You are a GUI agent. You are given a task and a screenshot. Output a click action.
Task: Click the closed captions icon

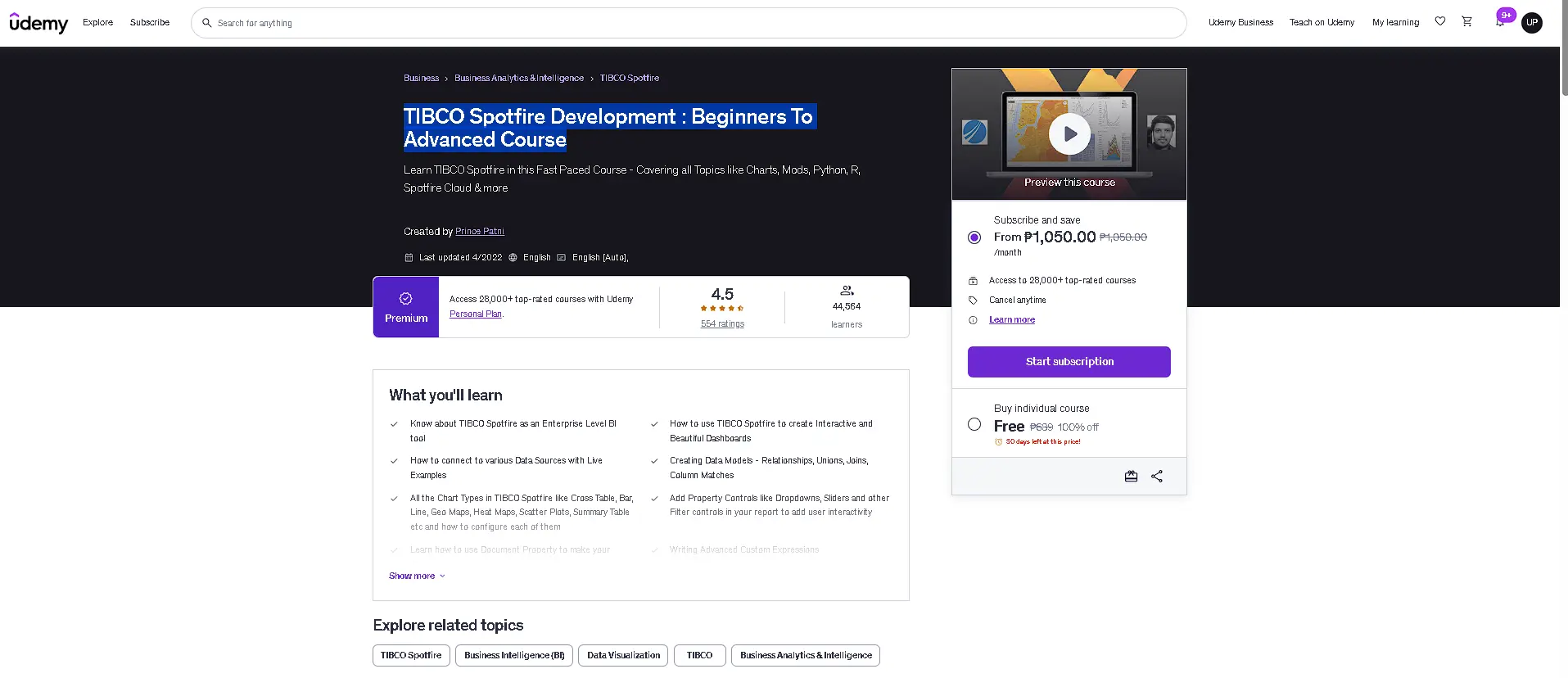561,258
